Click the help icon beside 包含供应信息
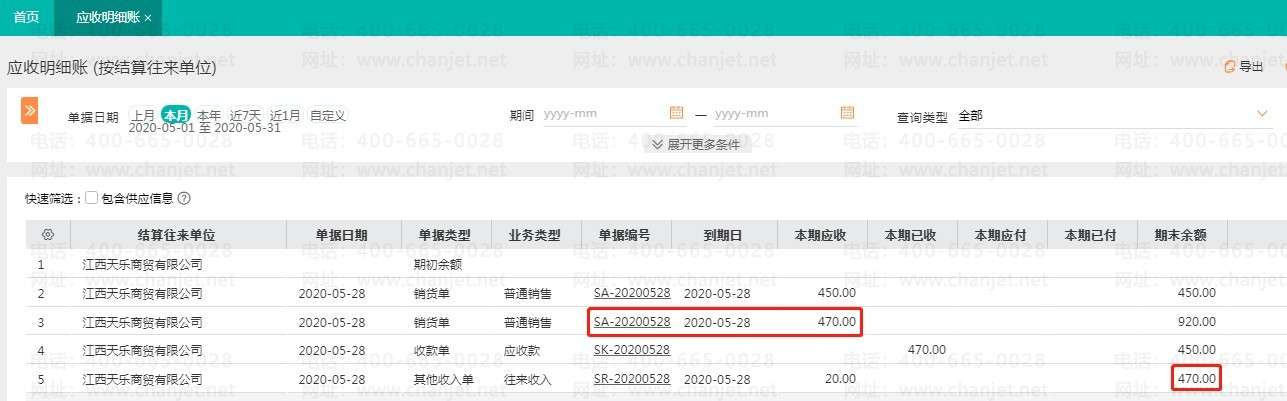Viewport: 1287px width, 401px height. coord(183,198)
